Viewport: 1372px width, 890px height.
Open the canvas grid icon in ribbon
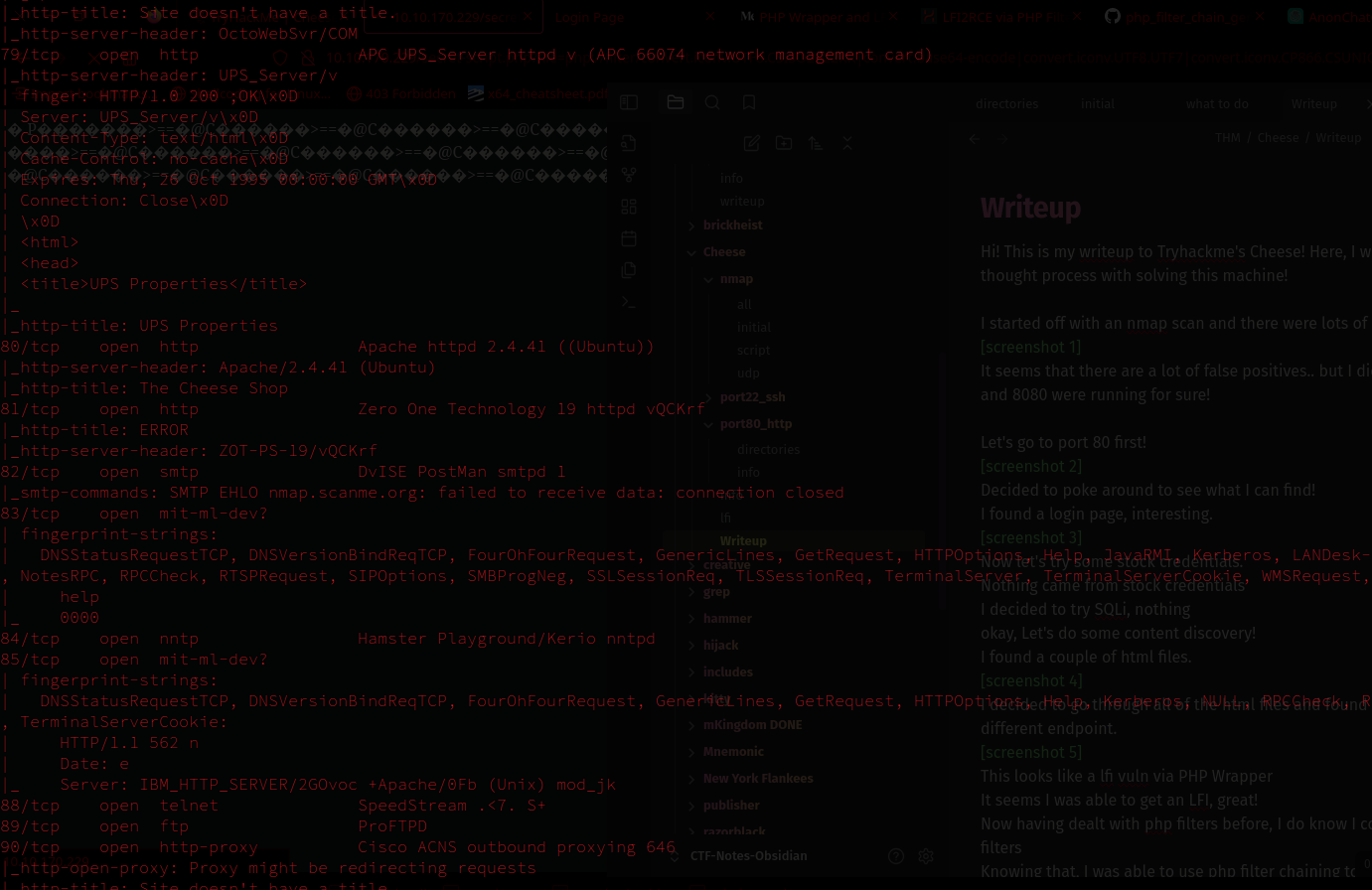click(x=629, y=207)
